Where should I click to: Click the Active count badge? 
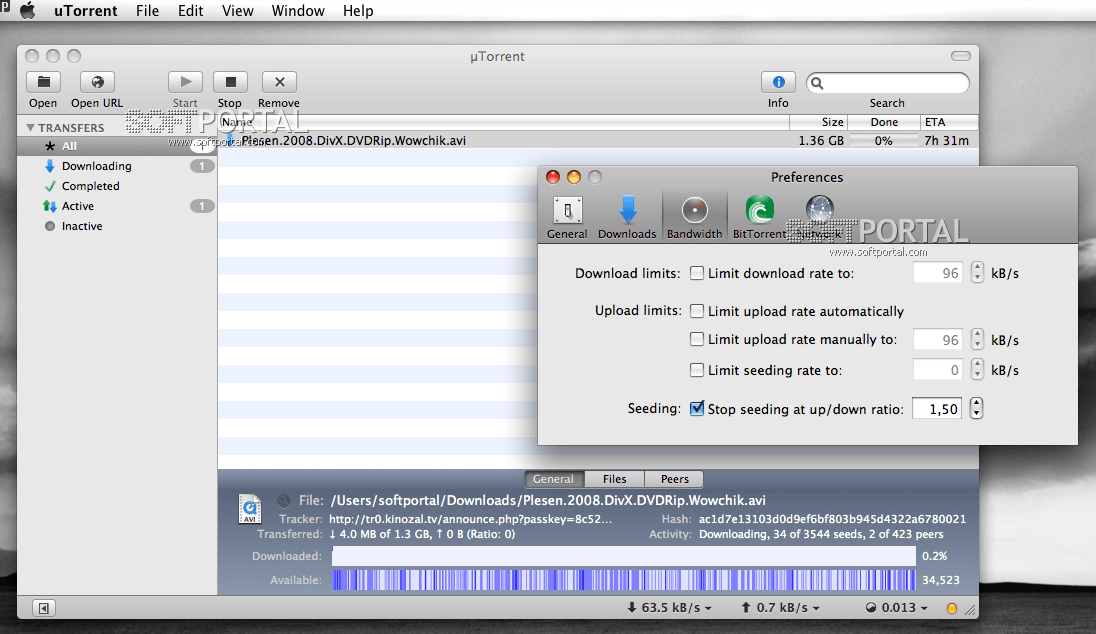pos(202,206)
